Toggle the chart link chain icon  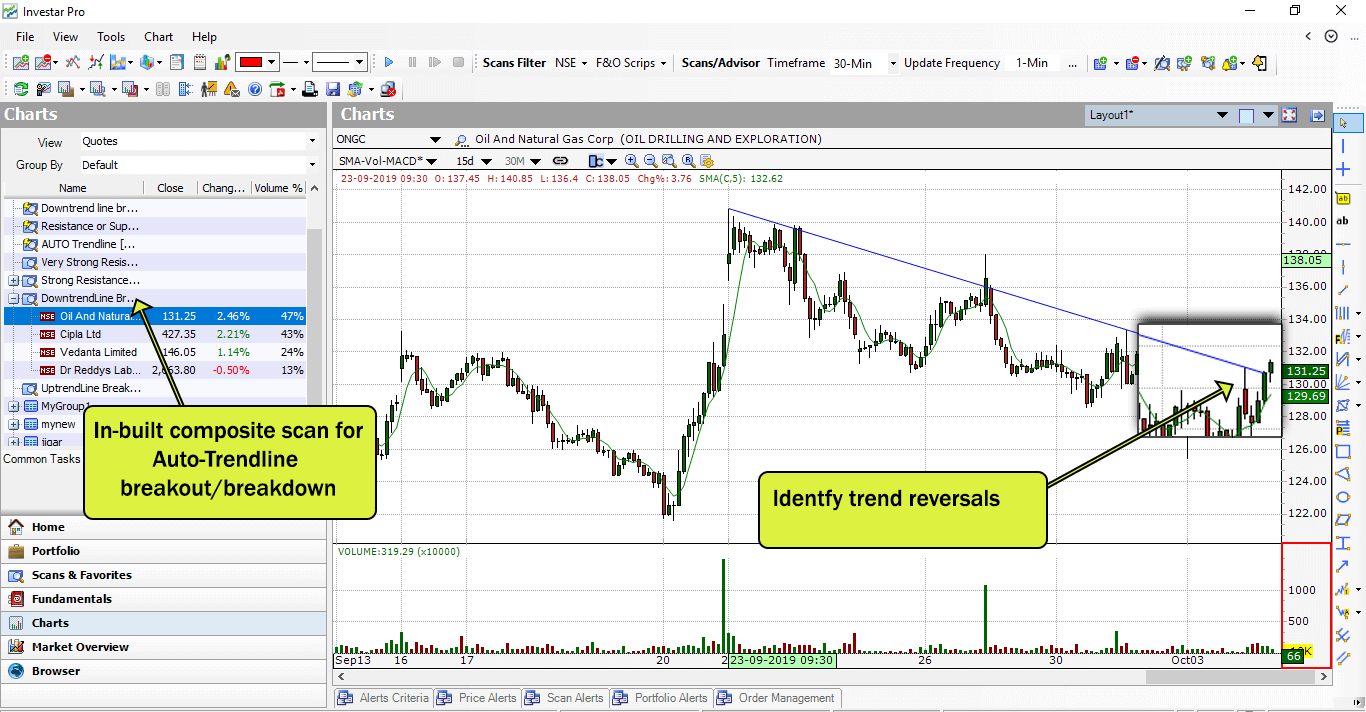click(x=560, y=160)
